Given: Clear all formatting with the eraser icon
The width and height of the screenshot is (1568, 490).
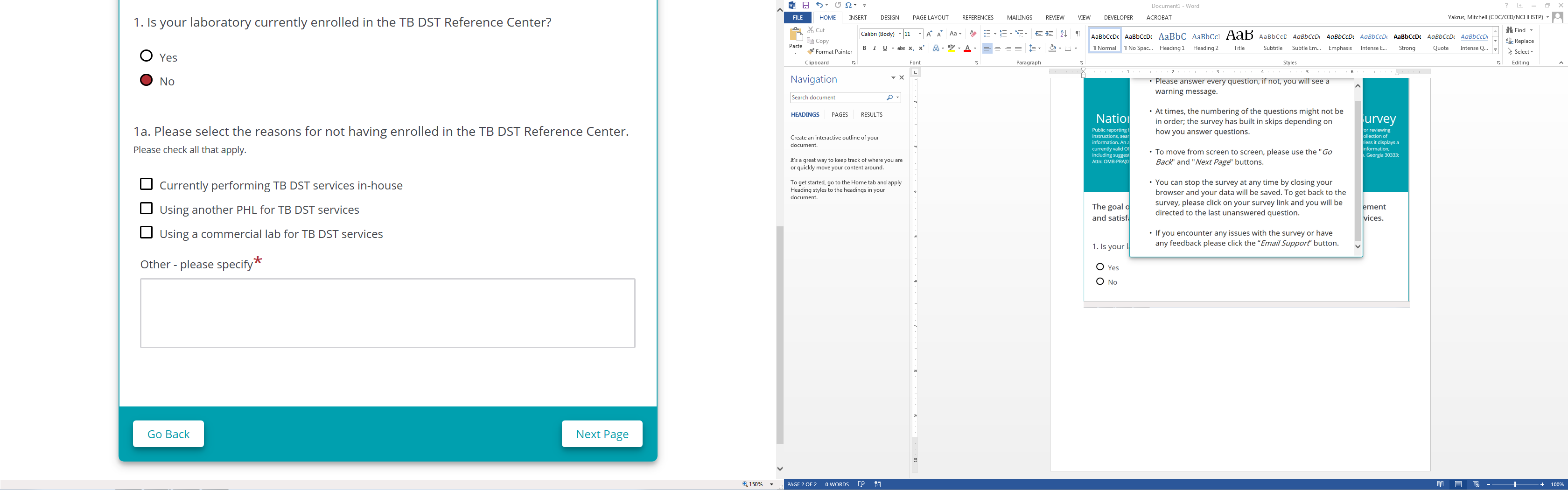Looking at the screenshot, I should [x=973, y=34].
